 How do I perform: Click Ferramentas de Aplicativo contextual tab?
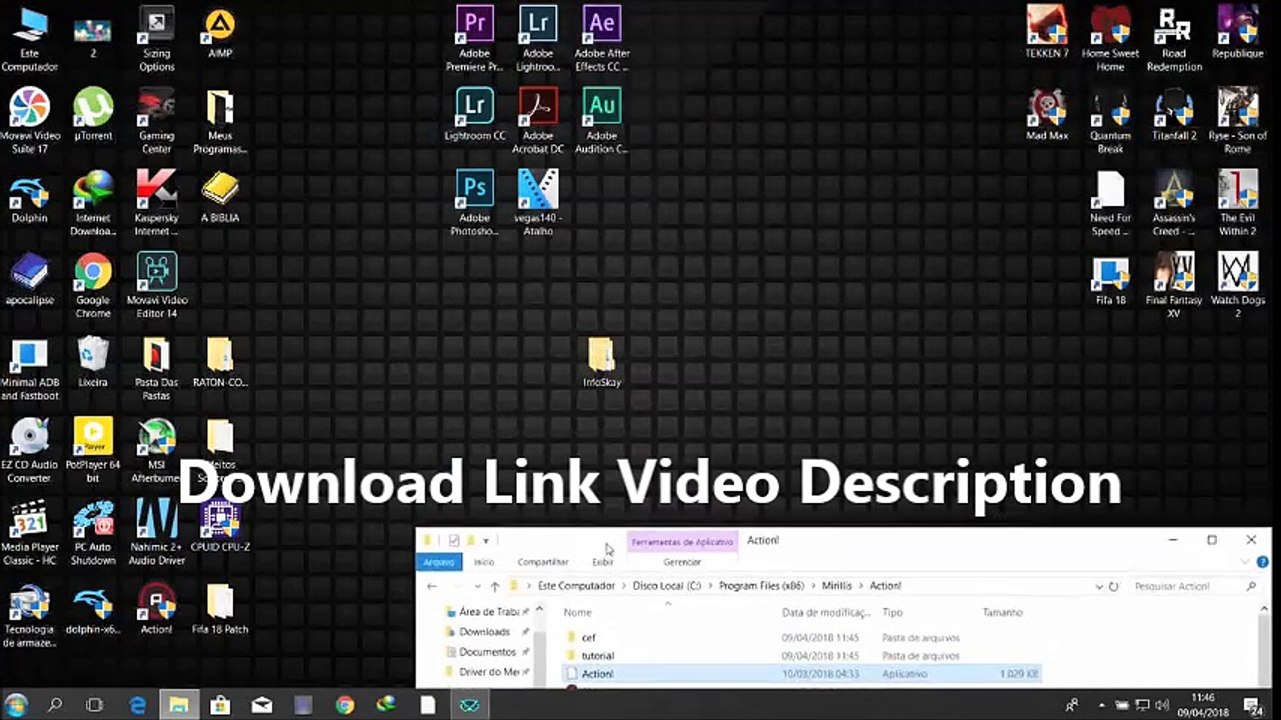click(682, 541)
